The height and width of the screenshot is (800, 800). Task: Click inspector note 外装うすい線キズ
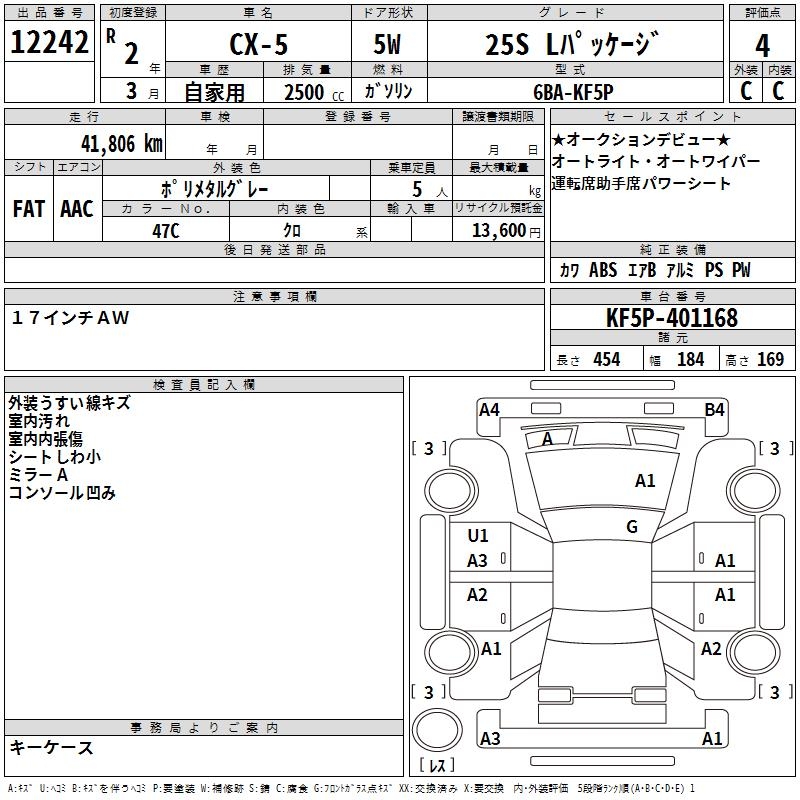pyautogui.click(x=69, y=403)
